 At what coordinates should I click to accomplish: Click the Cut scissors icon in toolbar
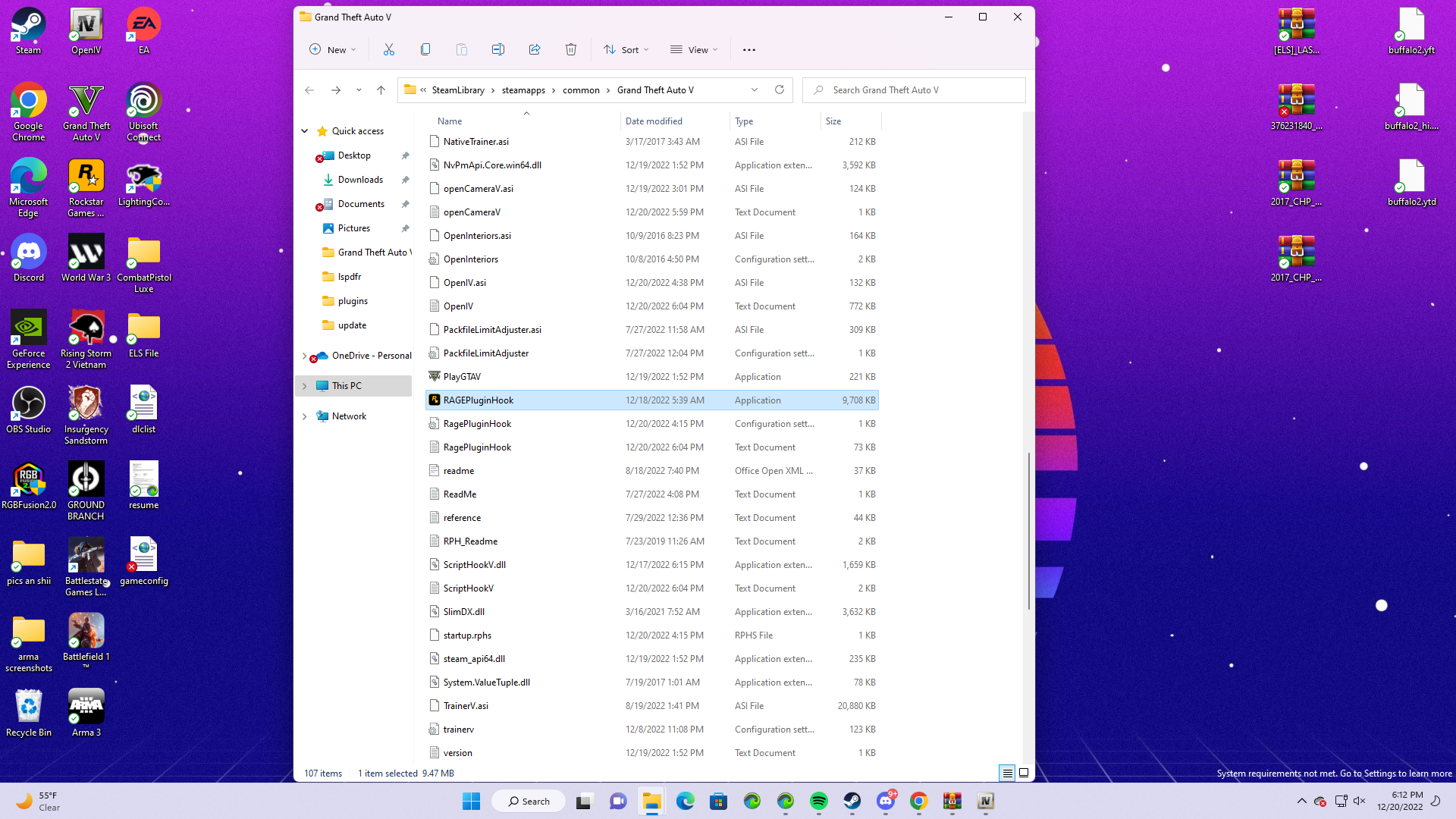point(389,50)
